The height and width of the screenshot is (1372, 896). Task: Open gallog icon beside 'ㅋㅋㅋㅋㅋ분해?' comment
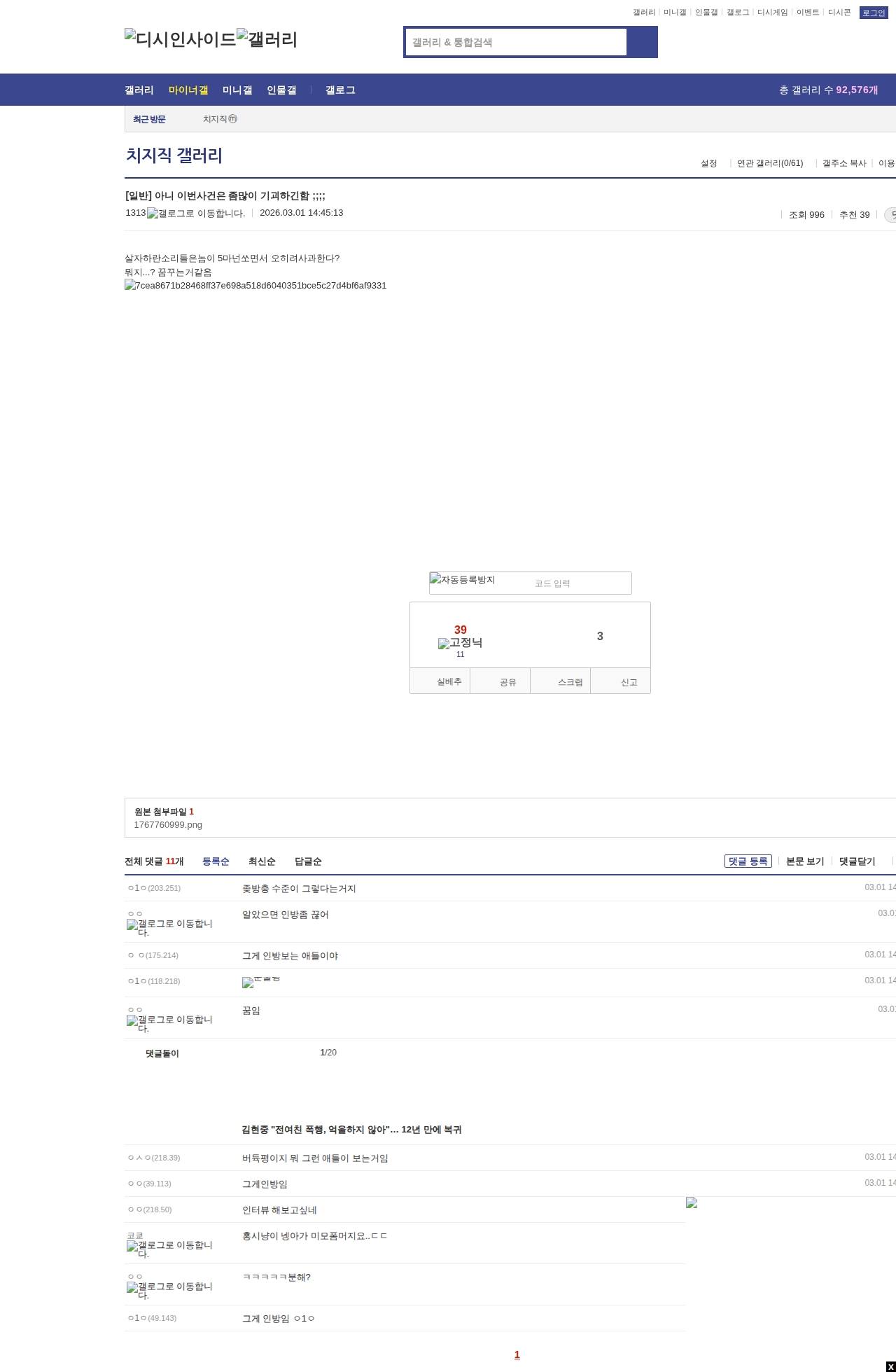pyautogui.click(x=169, y=1291)
